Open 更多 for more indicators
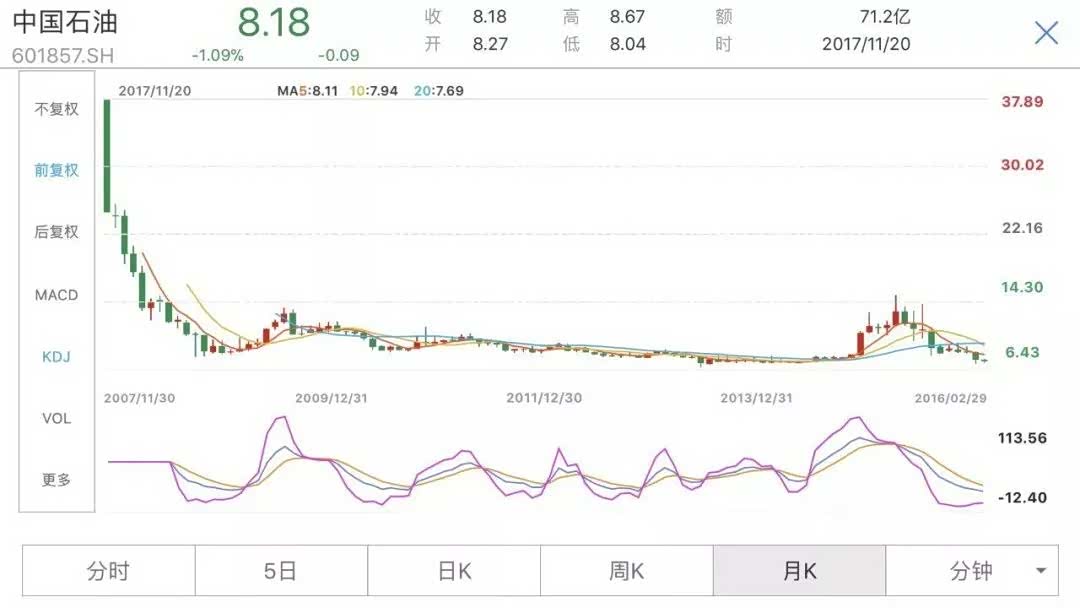Viewport: 1080px width, 608px height. [x=56, y=480]
